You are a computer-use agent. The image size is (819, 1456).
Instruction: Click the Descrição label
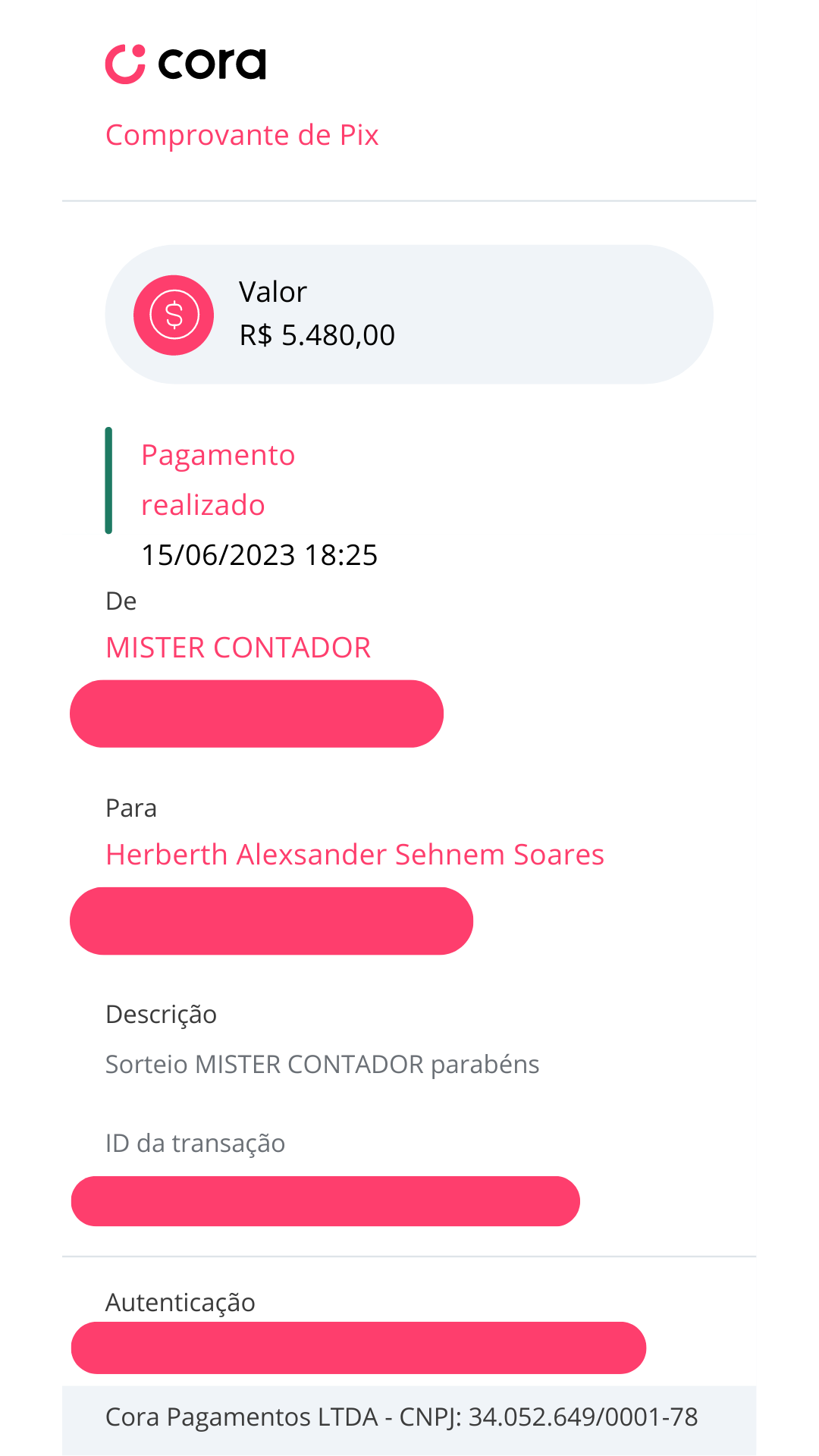[x=161, y=1015]
